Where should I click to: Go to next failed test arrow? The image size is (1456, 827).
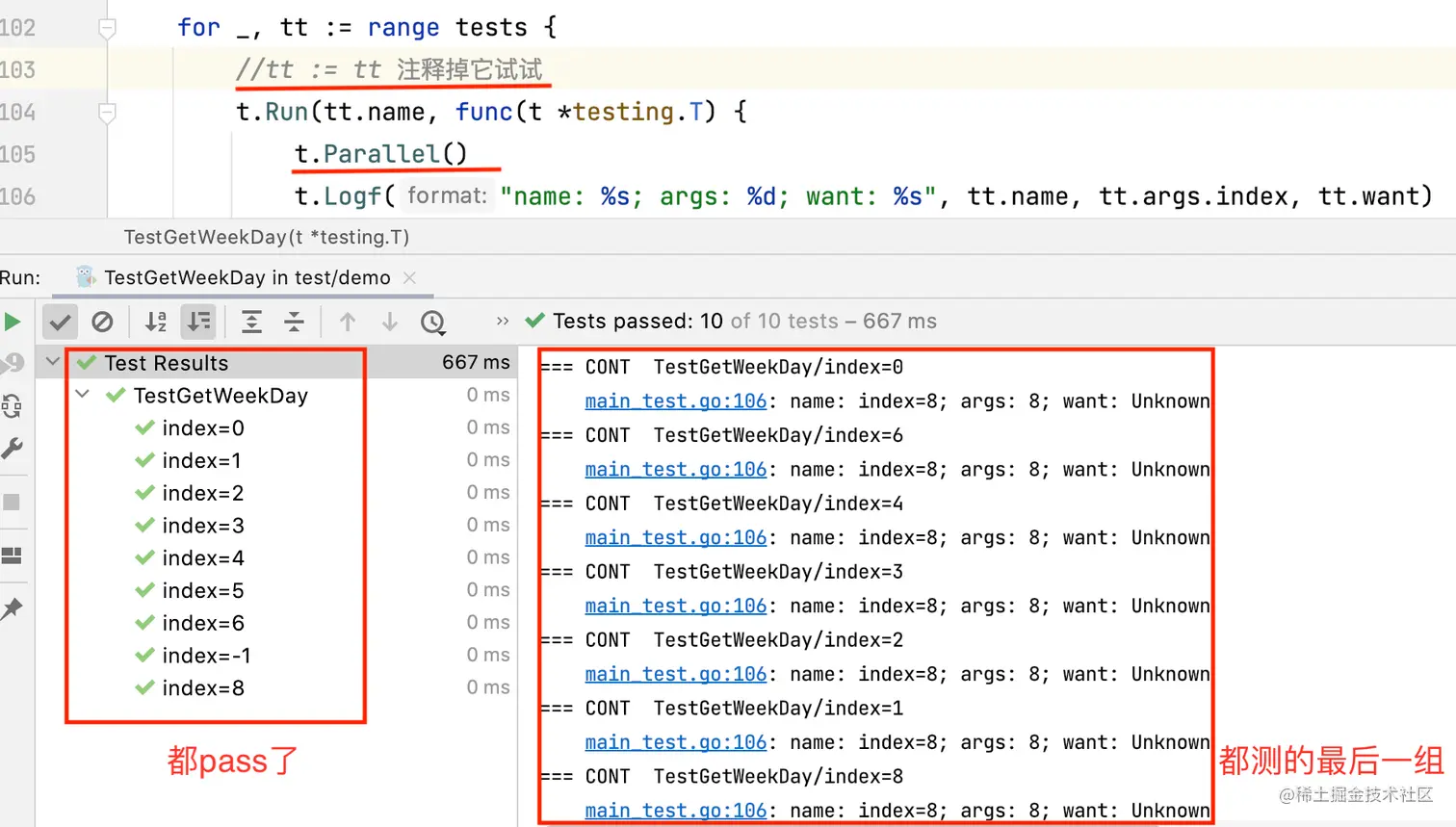(390, 322)
